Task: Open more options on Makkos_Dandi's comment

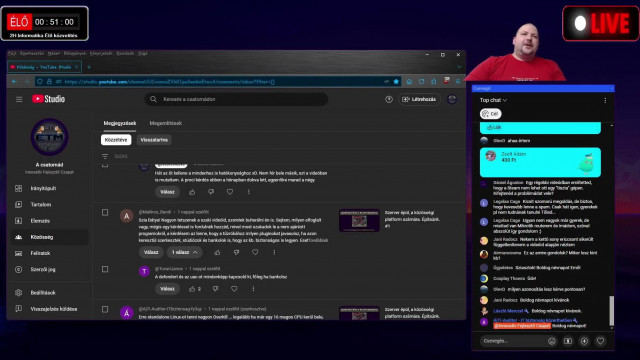Action: pyautogui.click(x=274, y=252)
